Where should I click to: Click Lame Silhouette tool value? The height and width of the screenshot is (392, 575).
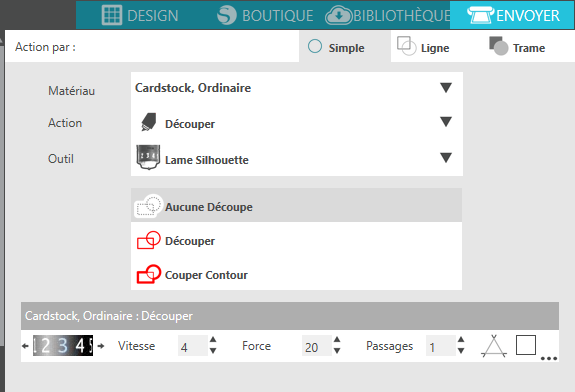(x=207, y=160)
